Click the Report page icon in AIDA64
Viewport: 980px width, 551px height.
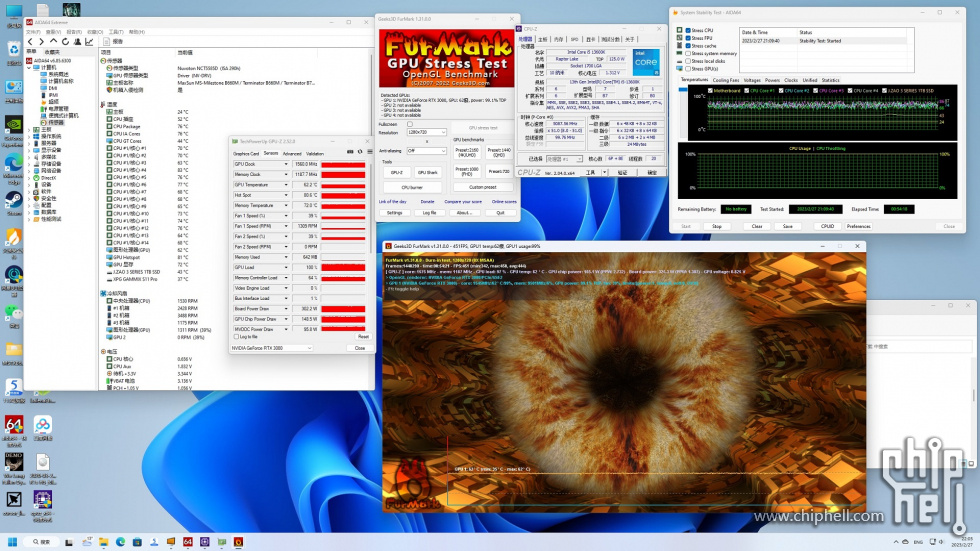[106, 42]
